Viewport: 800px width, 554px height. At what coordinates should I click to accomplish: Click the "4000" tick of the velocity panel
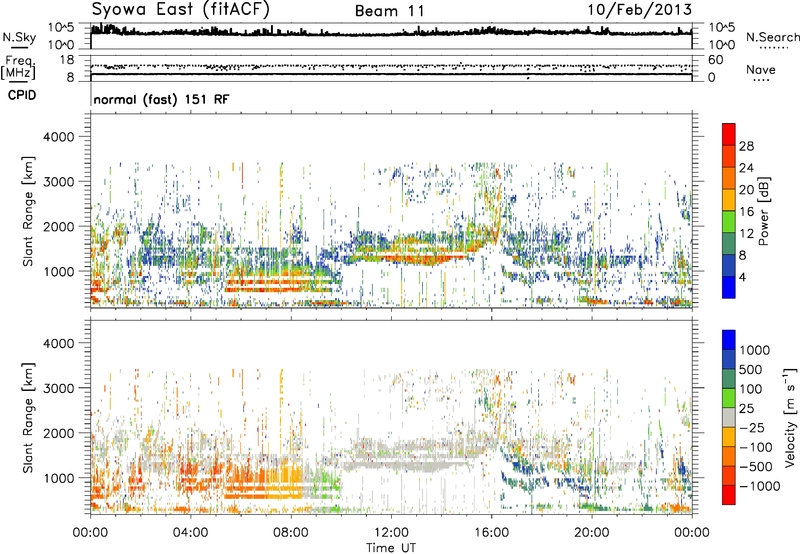point(58,343)
